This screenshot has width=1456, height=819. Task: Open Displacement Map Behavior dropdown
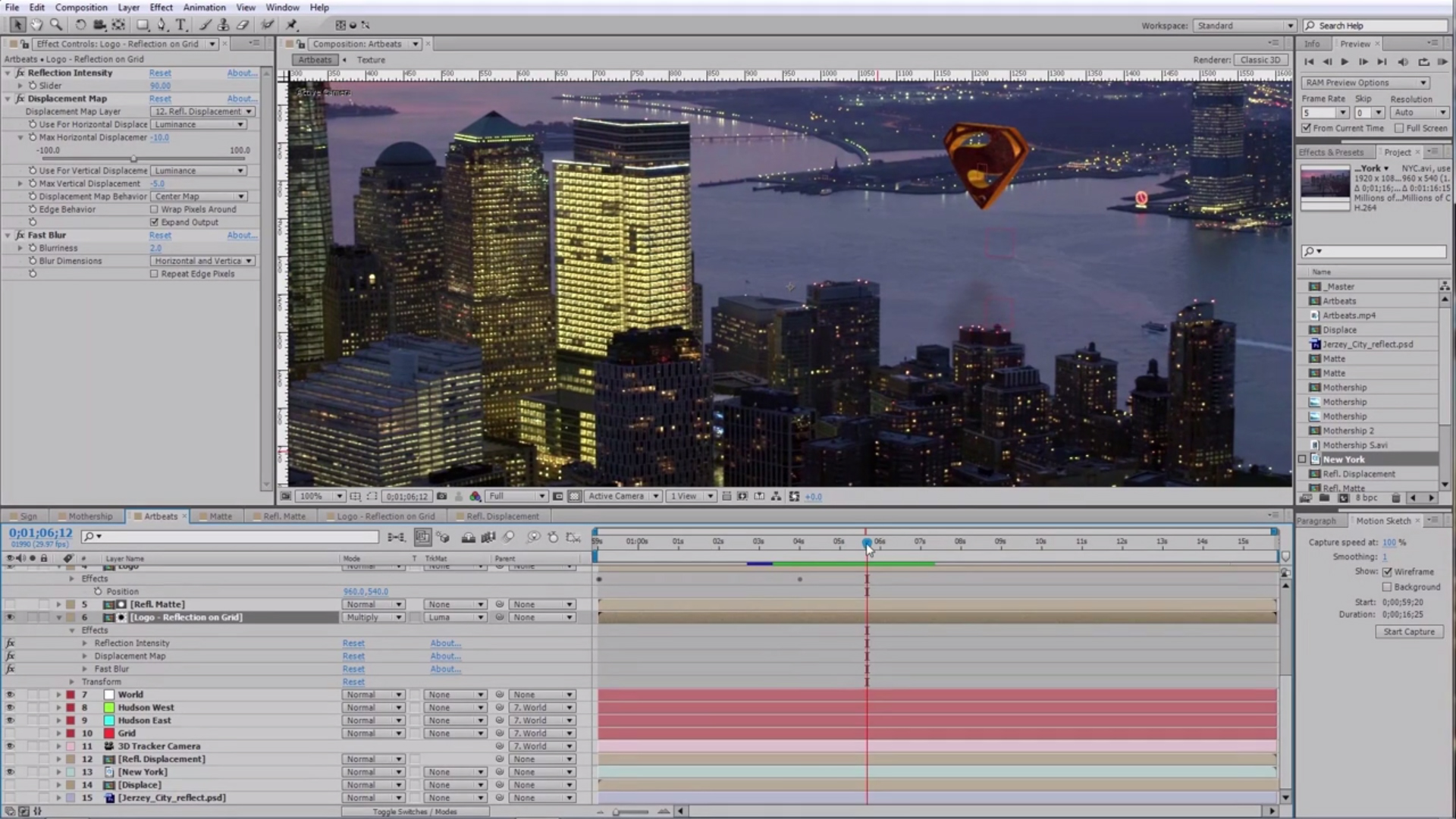(x=199, y=196)
